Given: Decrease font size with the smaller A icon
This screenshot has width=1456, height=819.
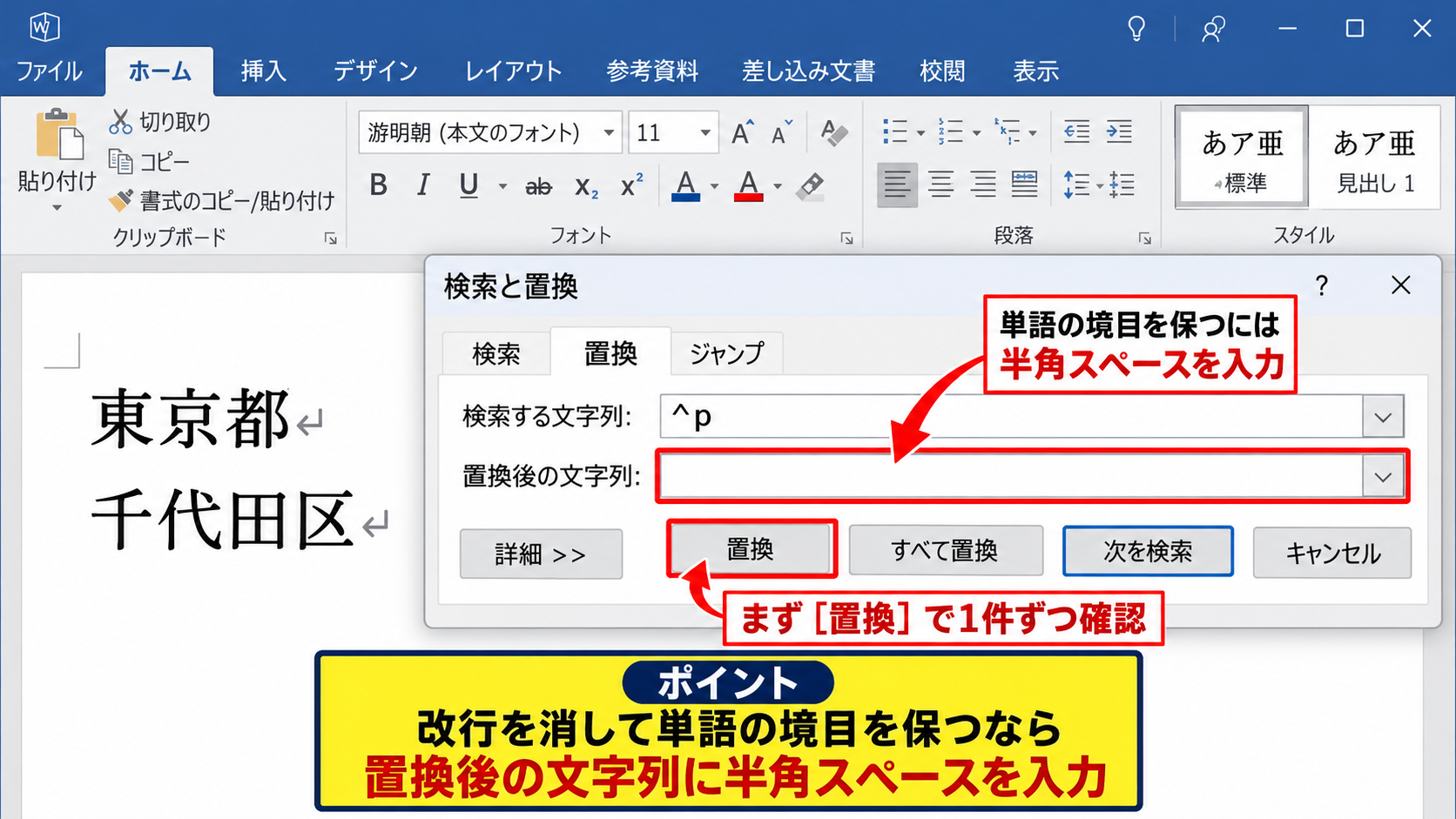Looking at the screenshot, I should [x=782, y=132].
